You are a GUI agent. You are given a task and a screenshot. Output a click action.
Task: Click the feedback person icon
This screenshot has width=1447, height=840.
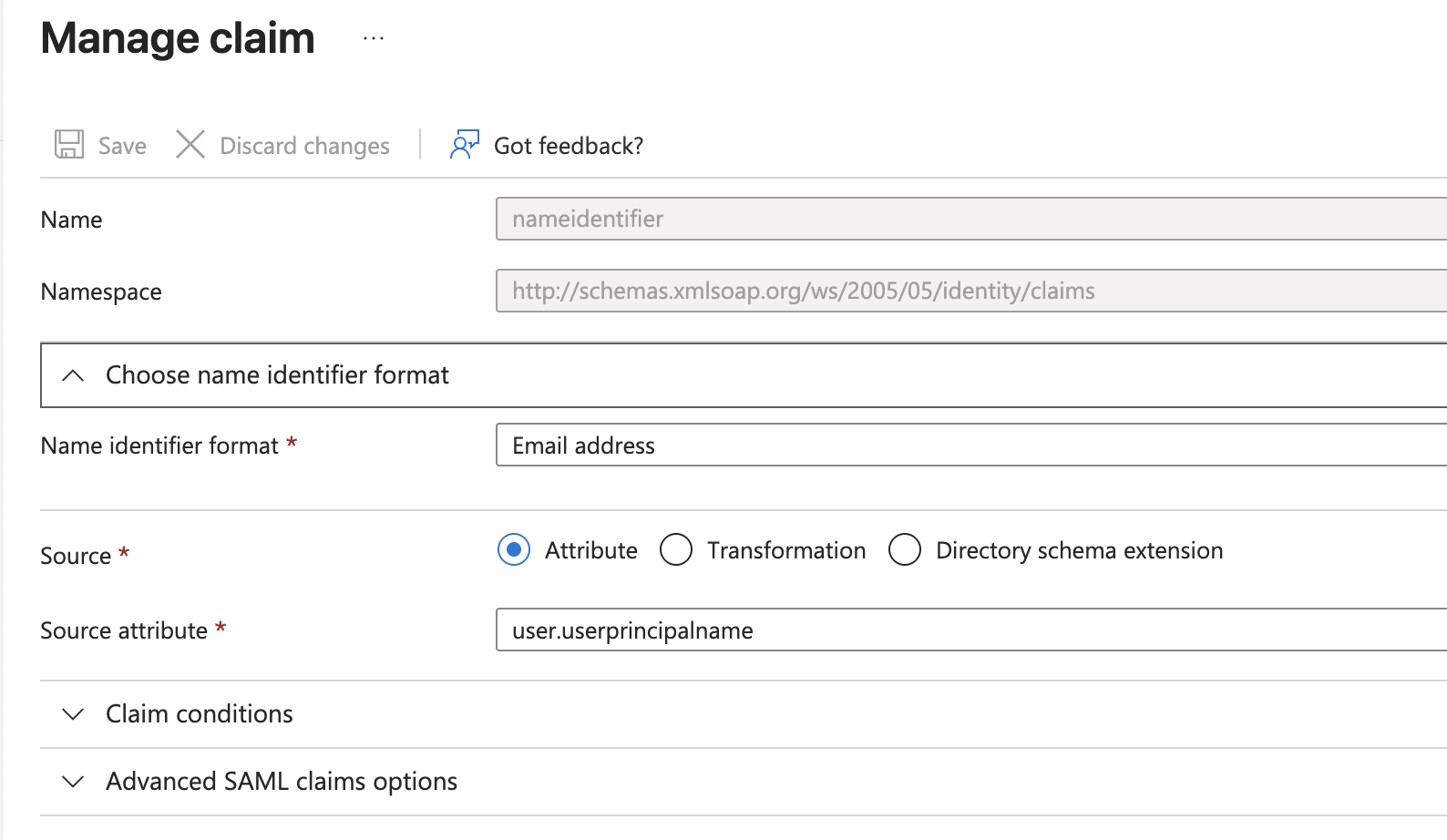pyautogui.click(x=464, y=145)
